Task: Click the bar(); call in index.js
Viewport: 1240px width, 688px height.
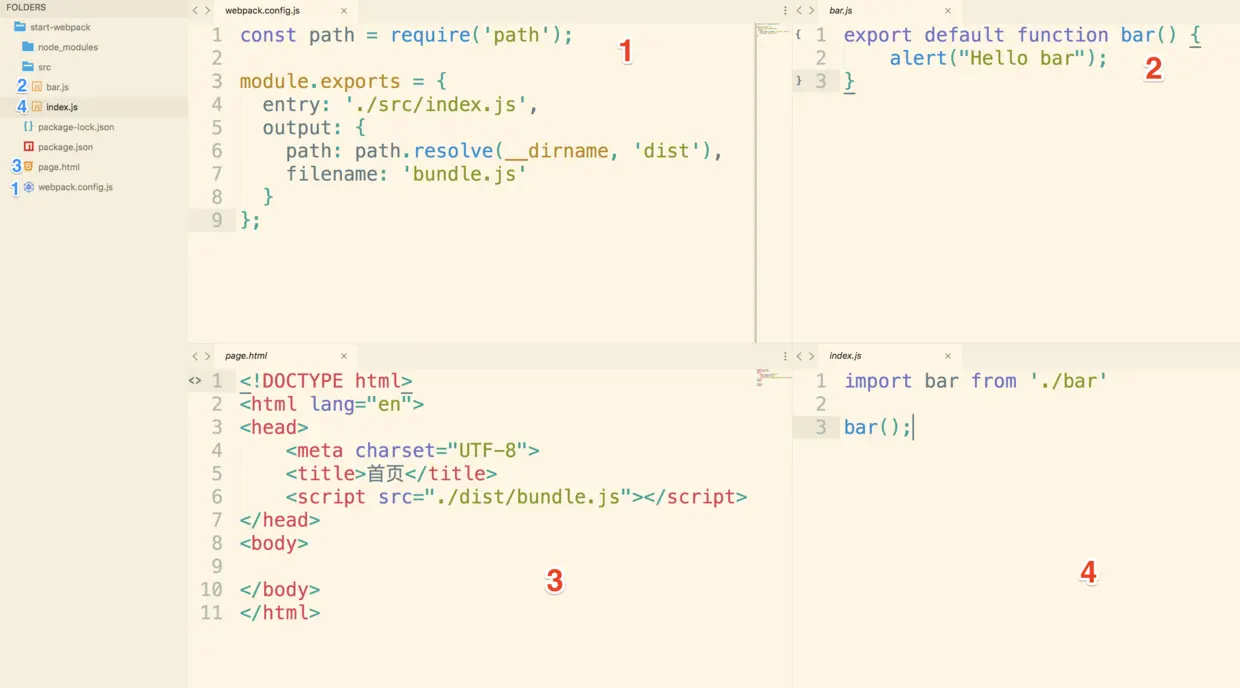Action: pos(878,428)
